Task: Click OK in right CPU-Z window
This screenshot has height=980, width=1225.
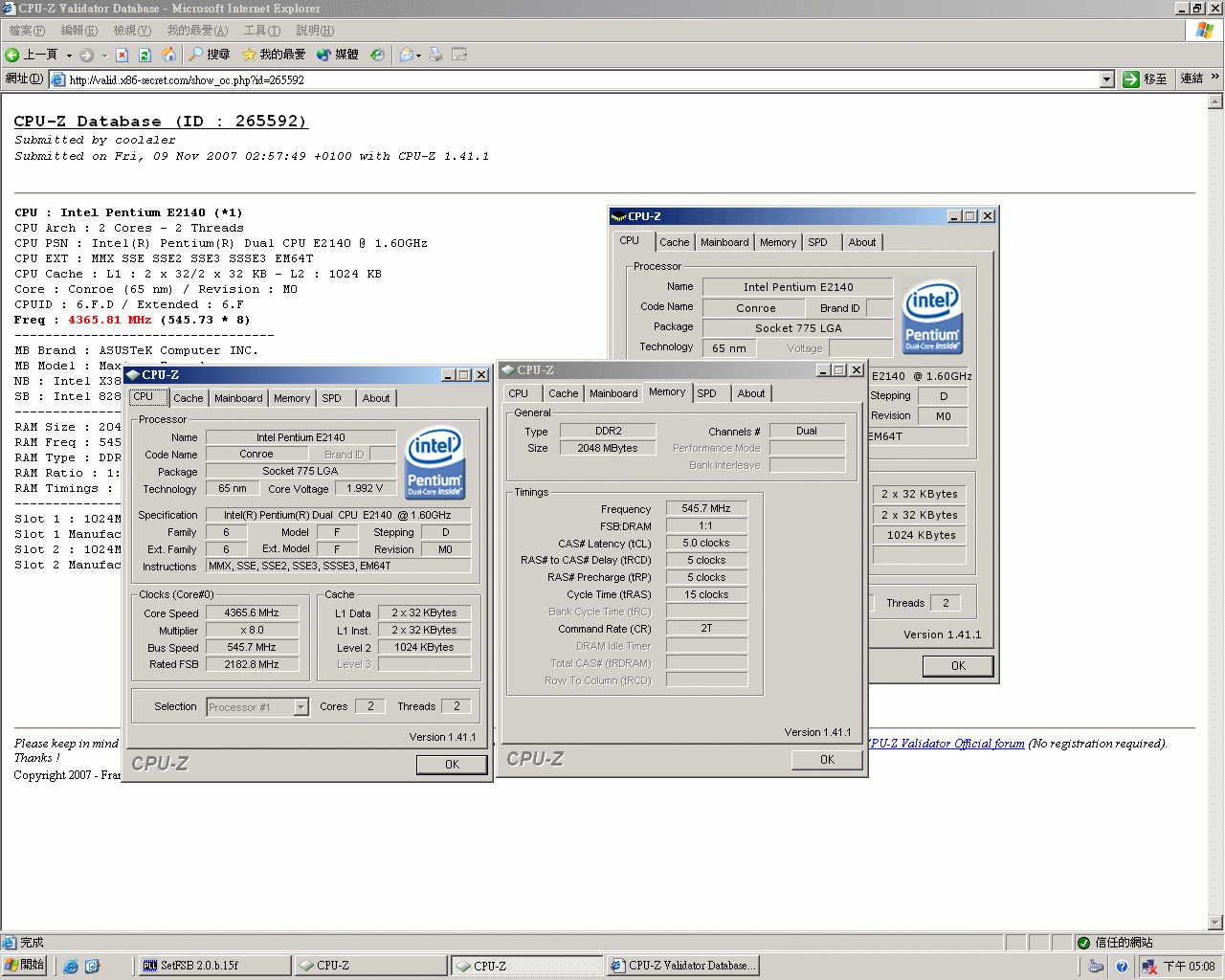Action: (x=958, y=666)
